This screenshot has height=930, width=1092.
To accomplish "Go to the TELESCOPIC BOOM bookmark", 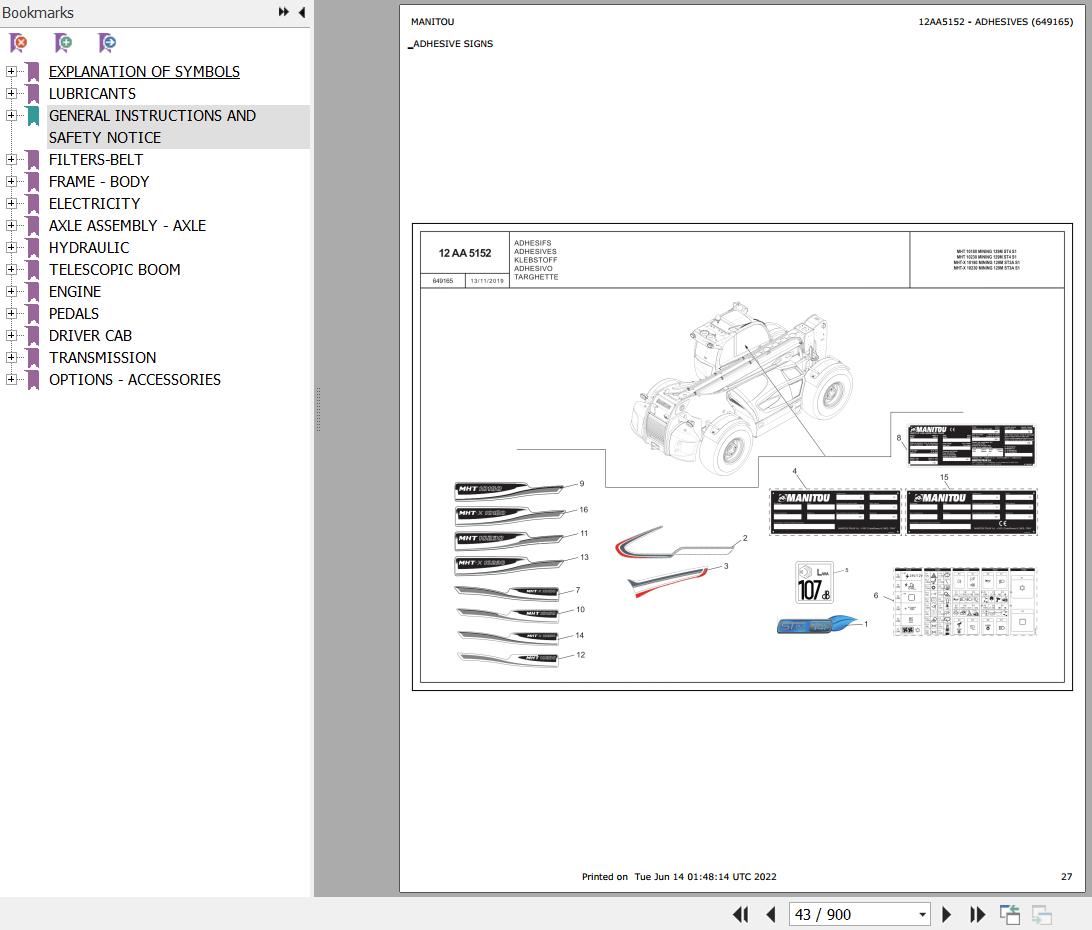I will [114, 270].
